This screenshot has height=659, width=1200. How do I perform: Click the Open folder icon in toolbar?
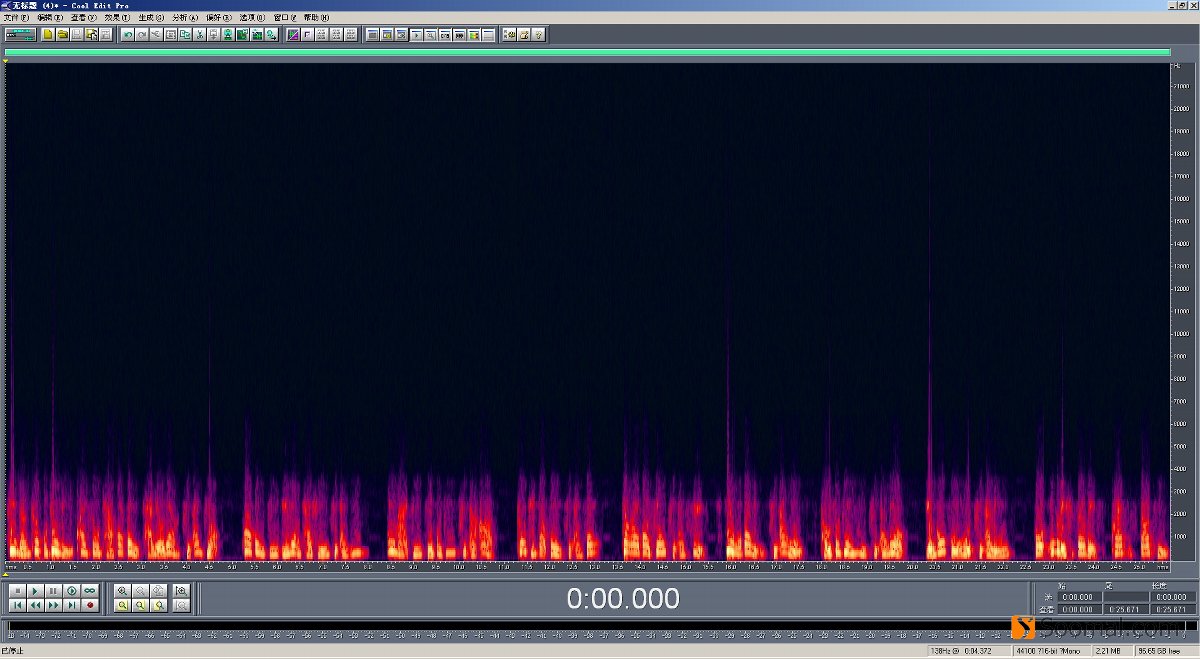62,35
